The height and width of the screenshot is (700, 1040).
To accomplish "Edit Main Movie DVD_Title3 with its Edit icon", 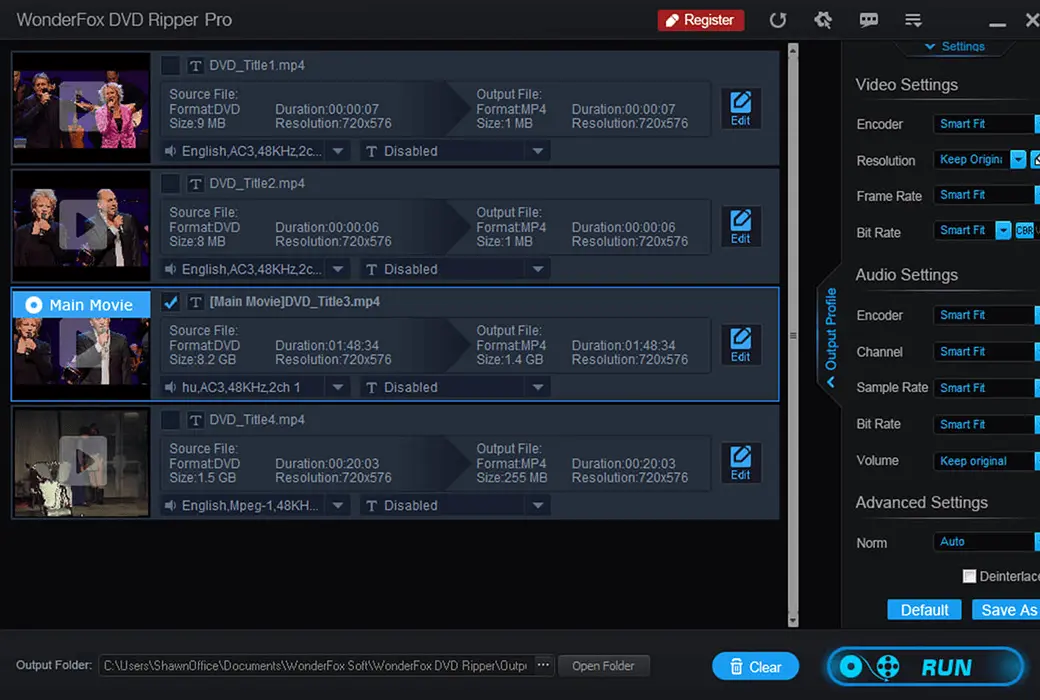I will [740, 345].
